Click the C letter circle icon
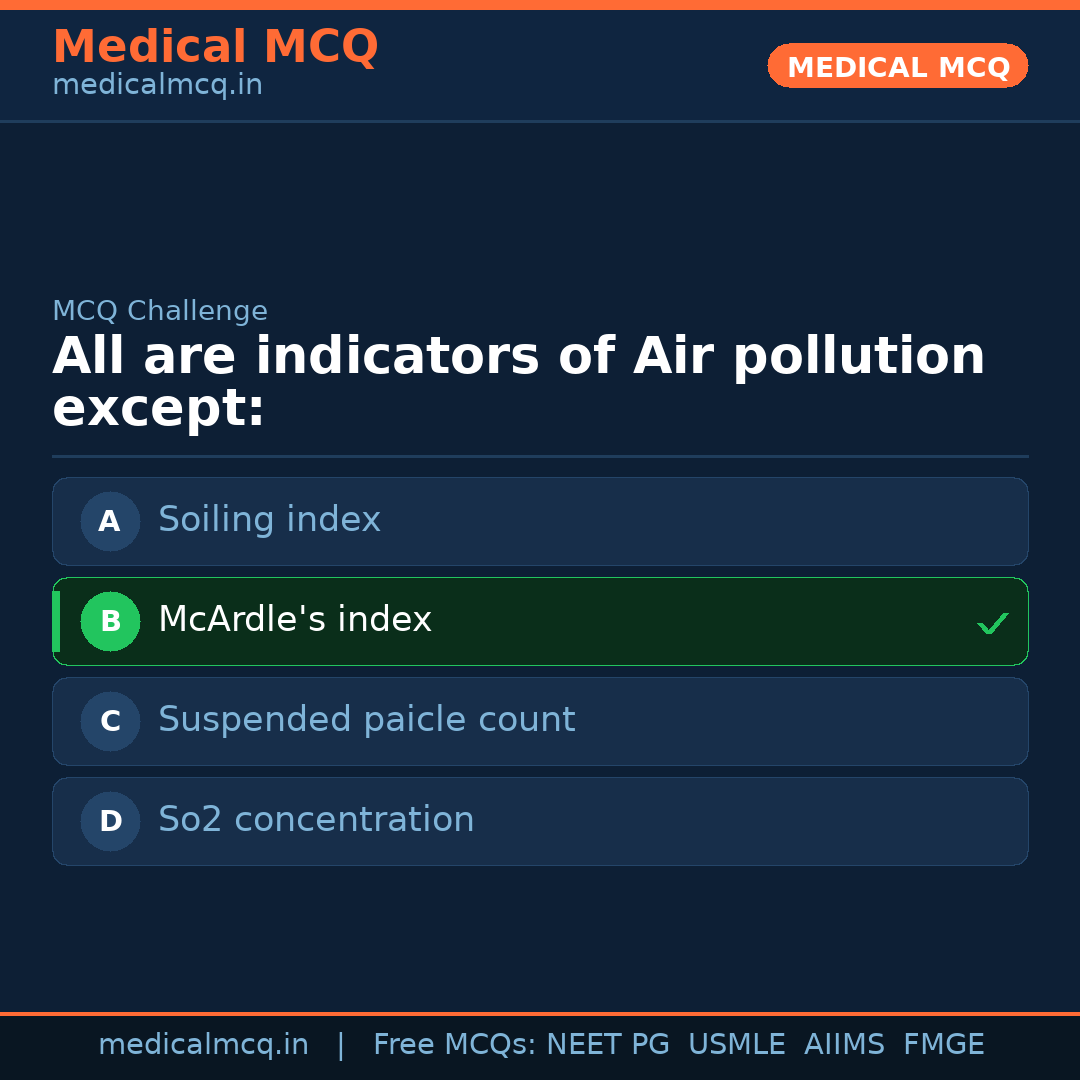 tap(110, 721)
